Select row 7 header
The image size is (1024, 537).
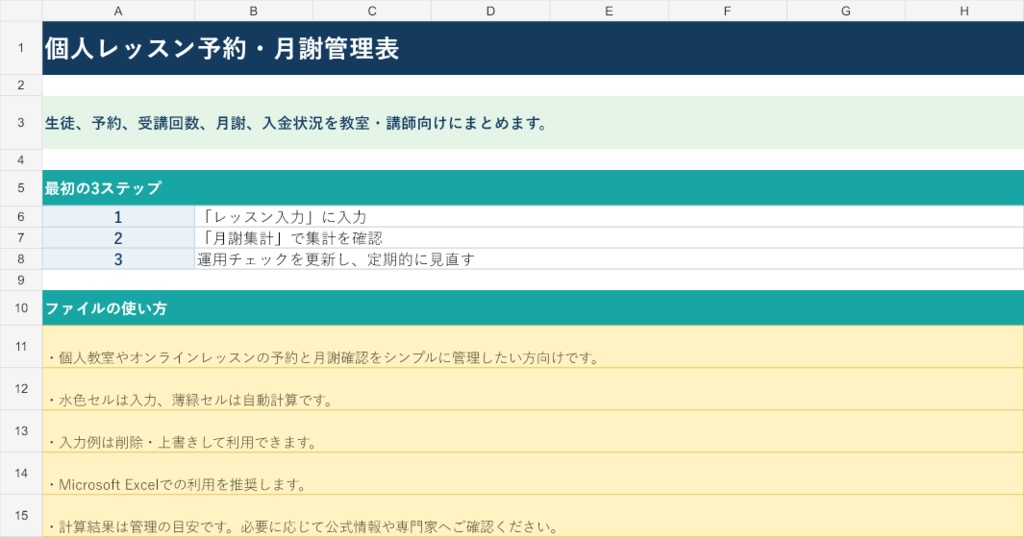coord(21,238)
